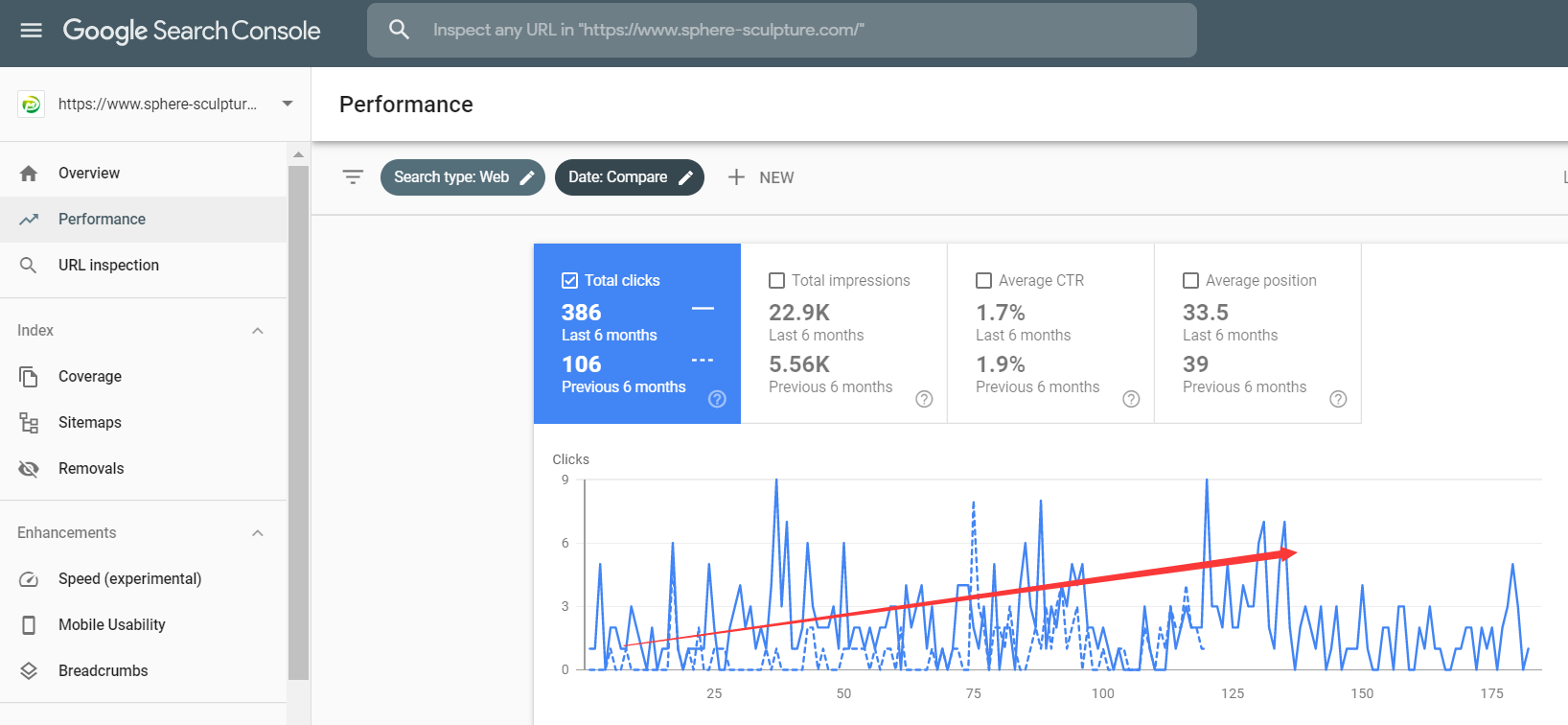Click the Breadcrumbs layers icon
The image size is (1568, 725).
(29, 671)
